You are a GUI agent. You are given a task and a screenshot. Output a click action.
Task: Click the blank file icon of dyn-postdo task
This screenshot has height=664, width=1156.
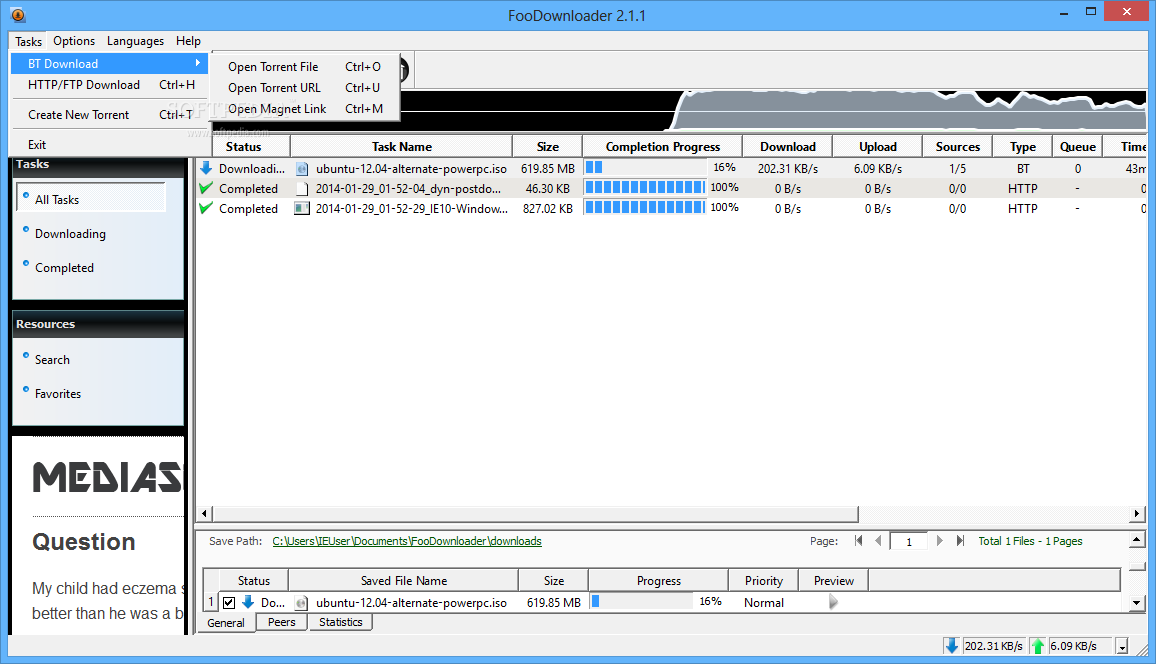click(x=302, y=189)
